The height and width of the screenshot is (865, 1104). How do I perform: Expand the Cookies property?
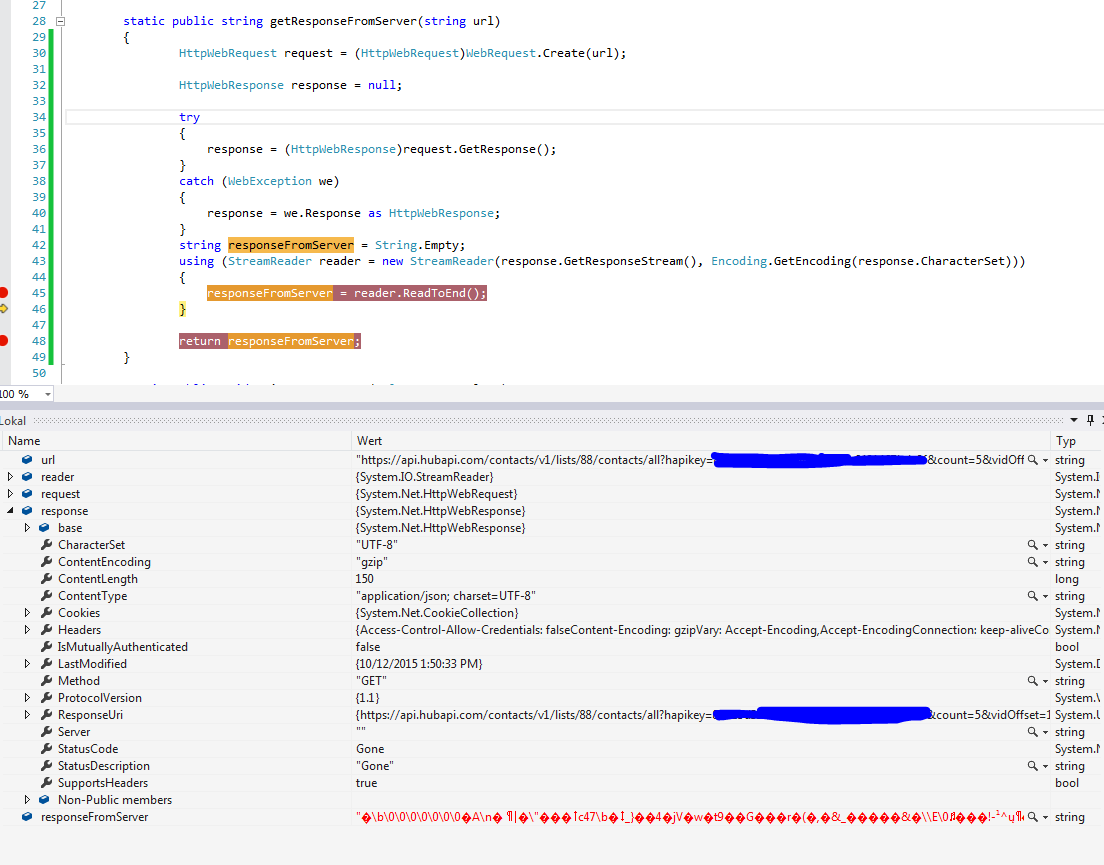click(x=27, y=612)
